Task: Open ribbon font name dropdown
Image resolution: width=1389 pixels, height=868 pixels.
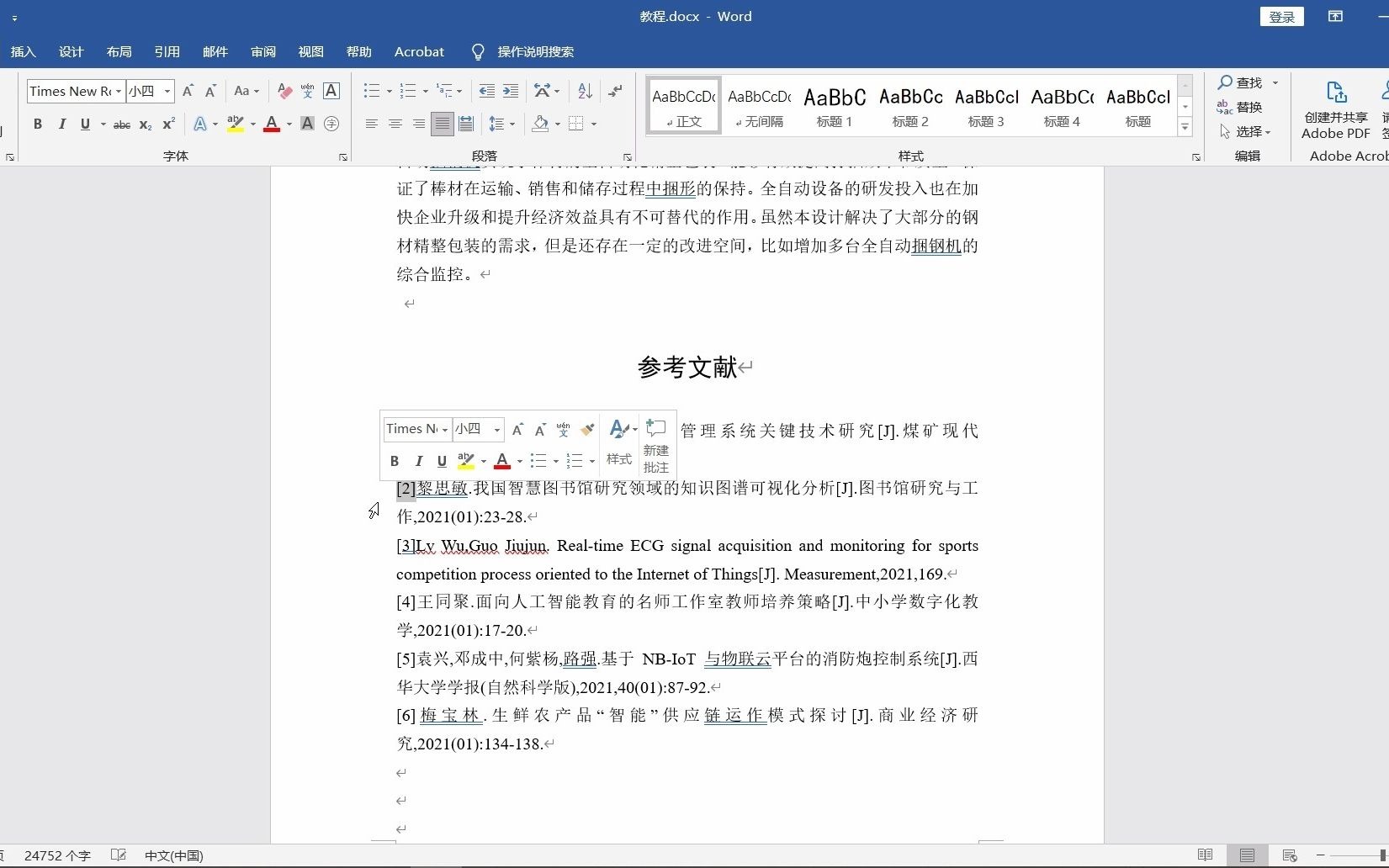Action: click(119, 91)
